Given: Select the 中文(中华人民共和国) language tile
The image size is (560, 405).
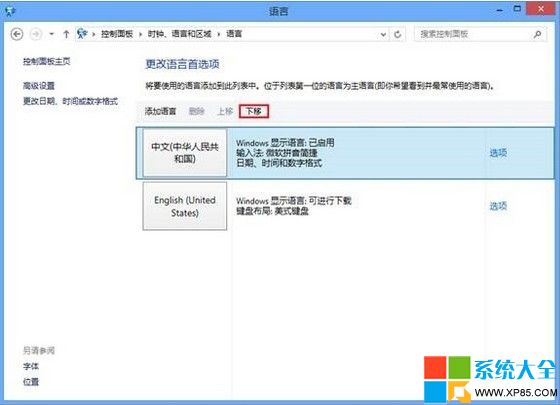Looking at the screenshot, I should [185, 152].
